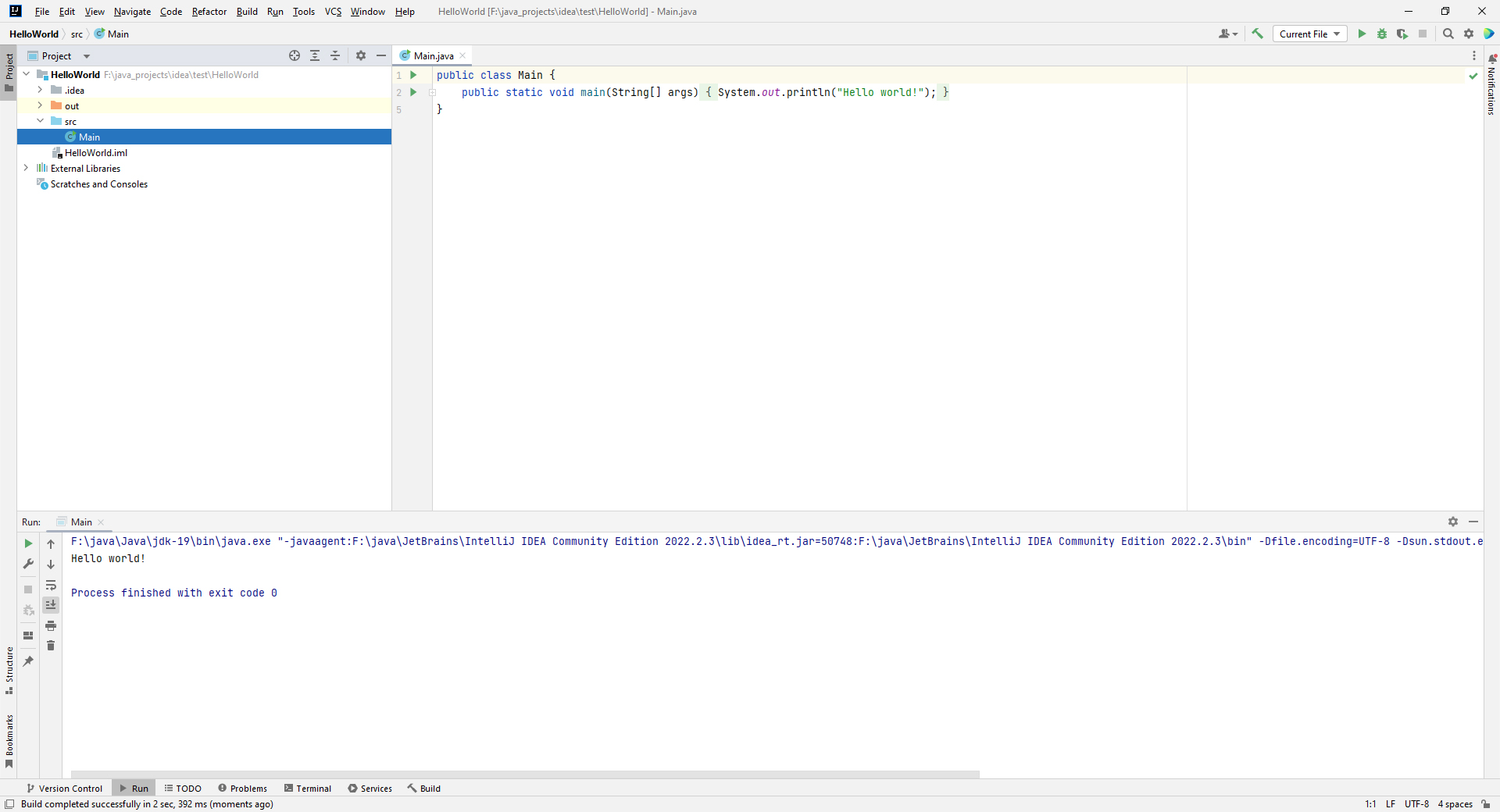Click the horizontal scrollbar in Run console
The height and width of the screenshot is (812, 1500).
coord(525,775)
